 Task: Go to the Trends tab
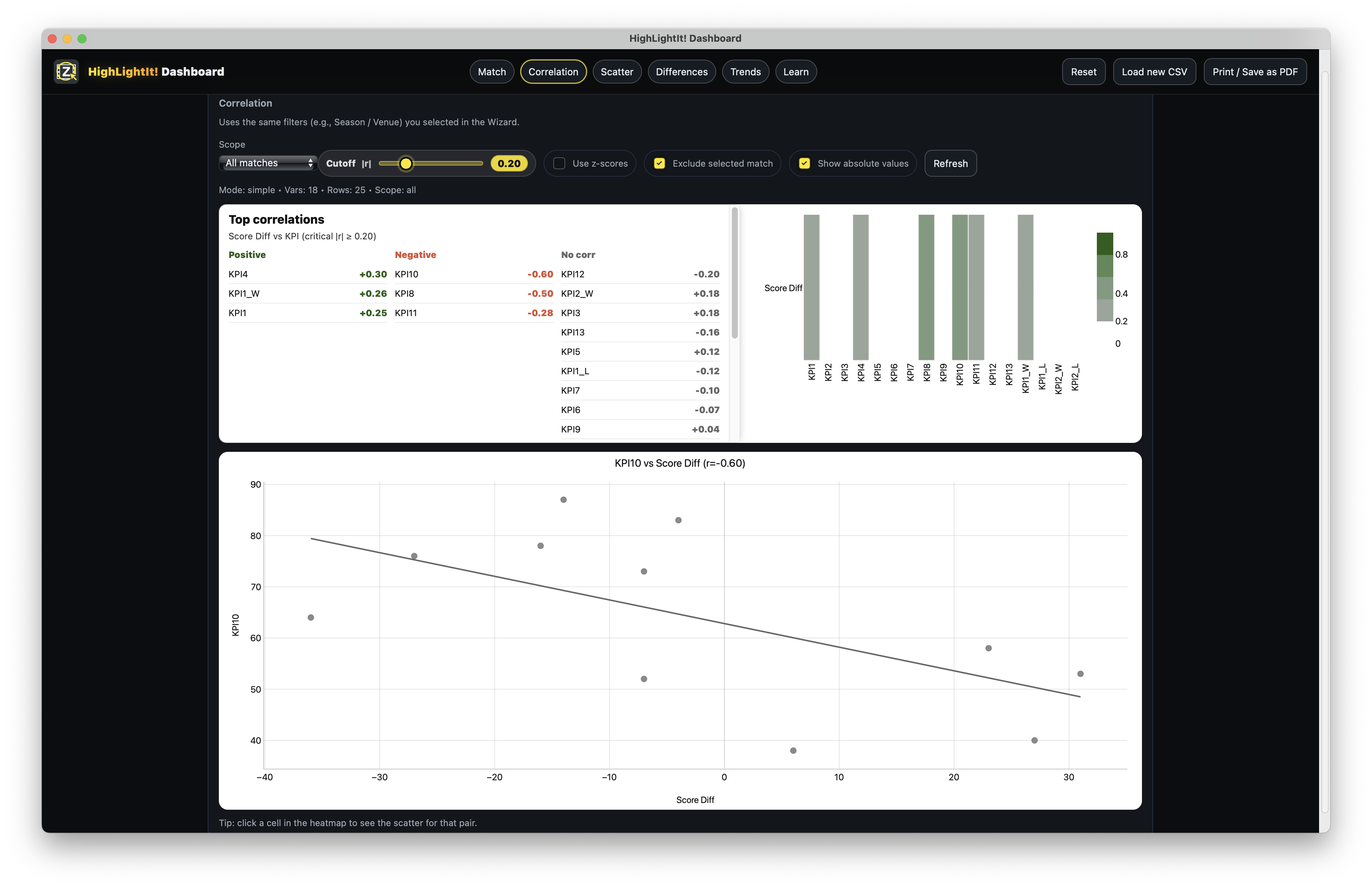click(x=745, y=72)
